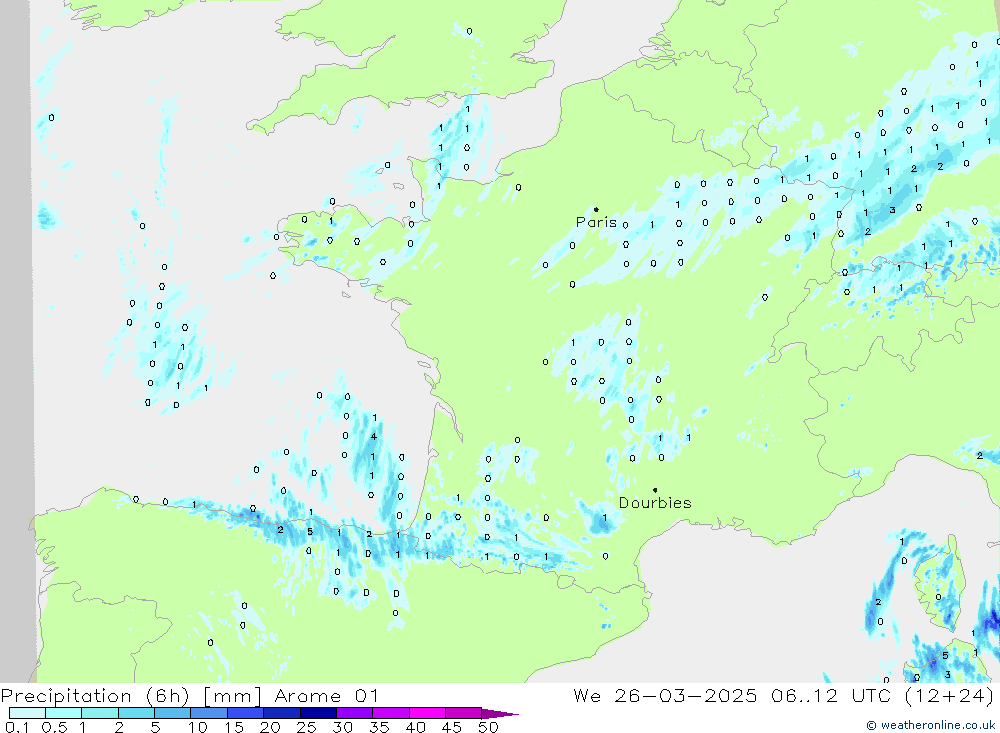Click the '(12+24)' forecast offset text

[949, 695]
